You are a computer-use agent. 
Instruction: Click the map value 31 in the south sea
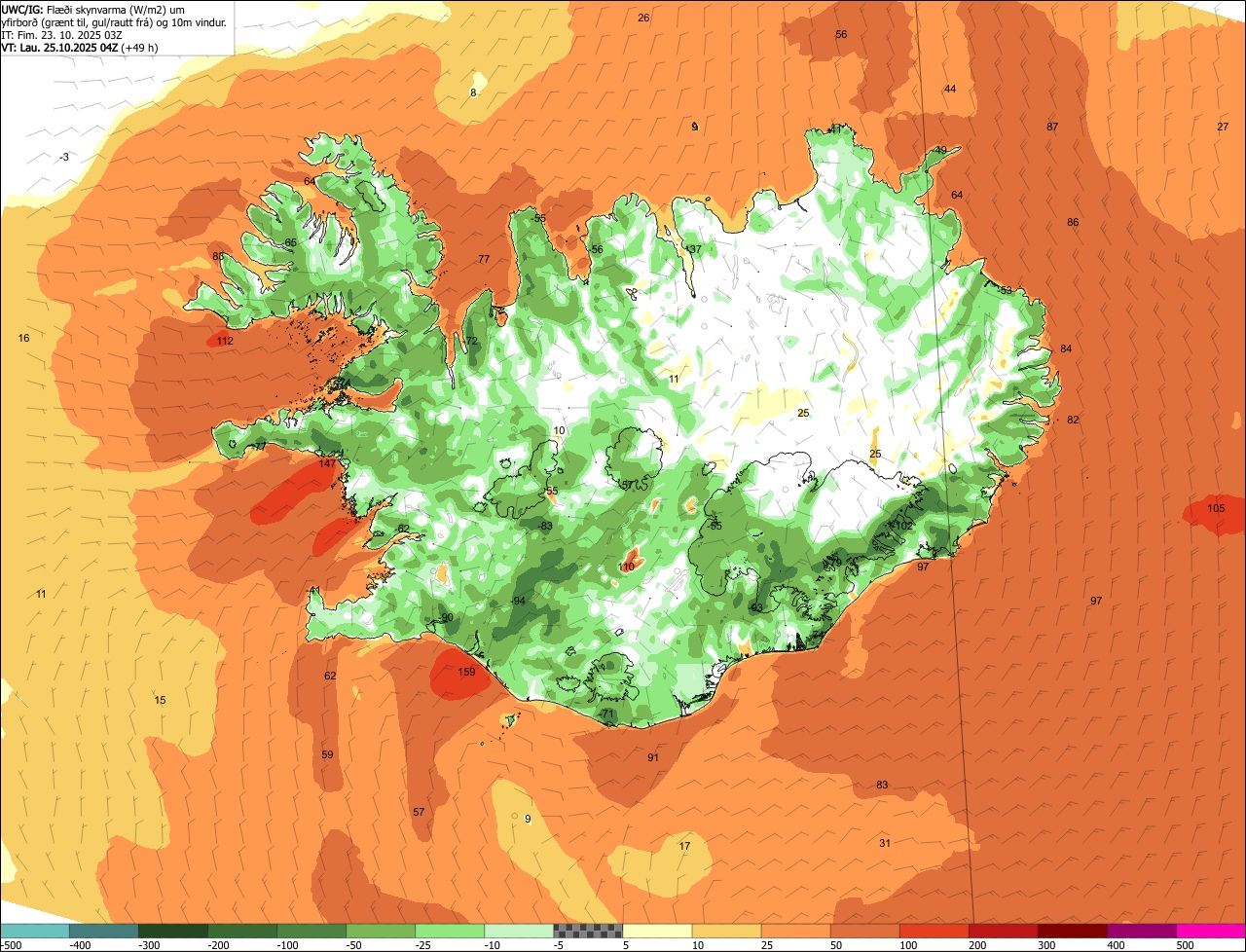click(x=885, y=843)
